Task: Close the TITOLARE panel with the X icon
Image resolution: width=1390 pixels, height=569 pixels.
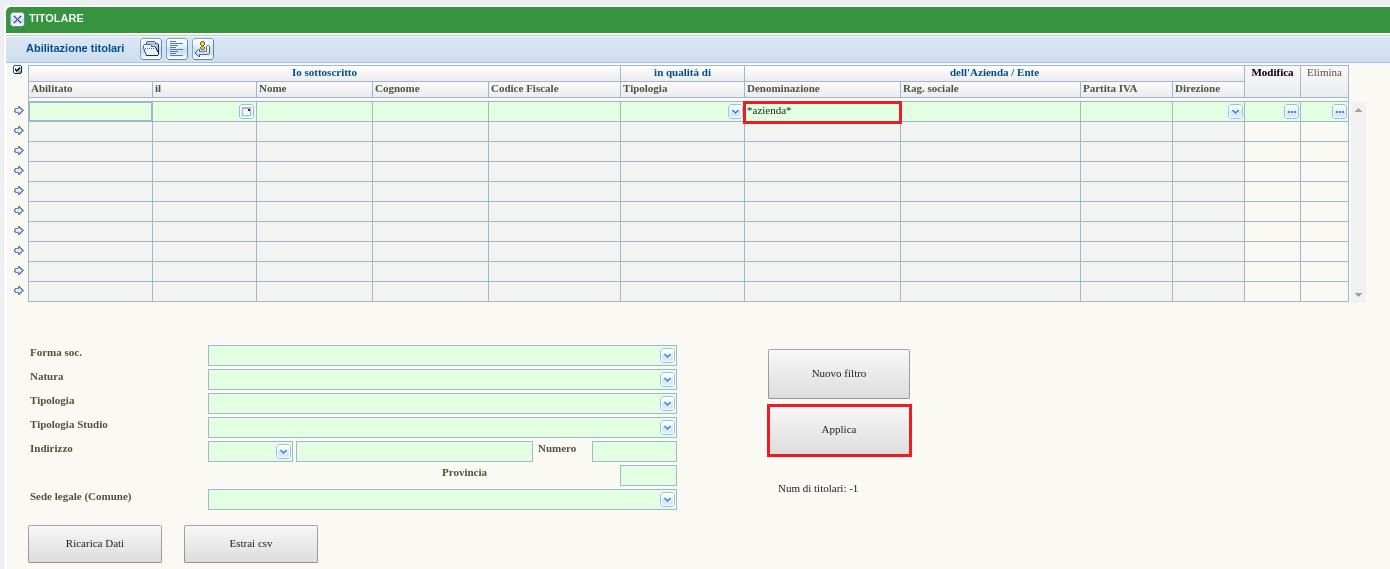Action: (x=17, y=19)
